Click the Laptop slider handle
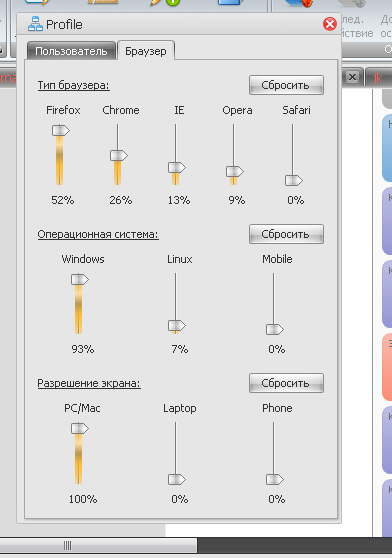The image size is (392, 558). tap(177, 479)
